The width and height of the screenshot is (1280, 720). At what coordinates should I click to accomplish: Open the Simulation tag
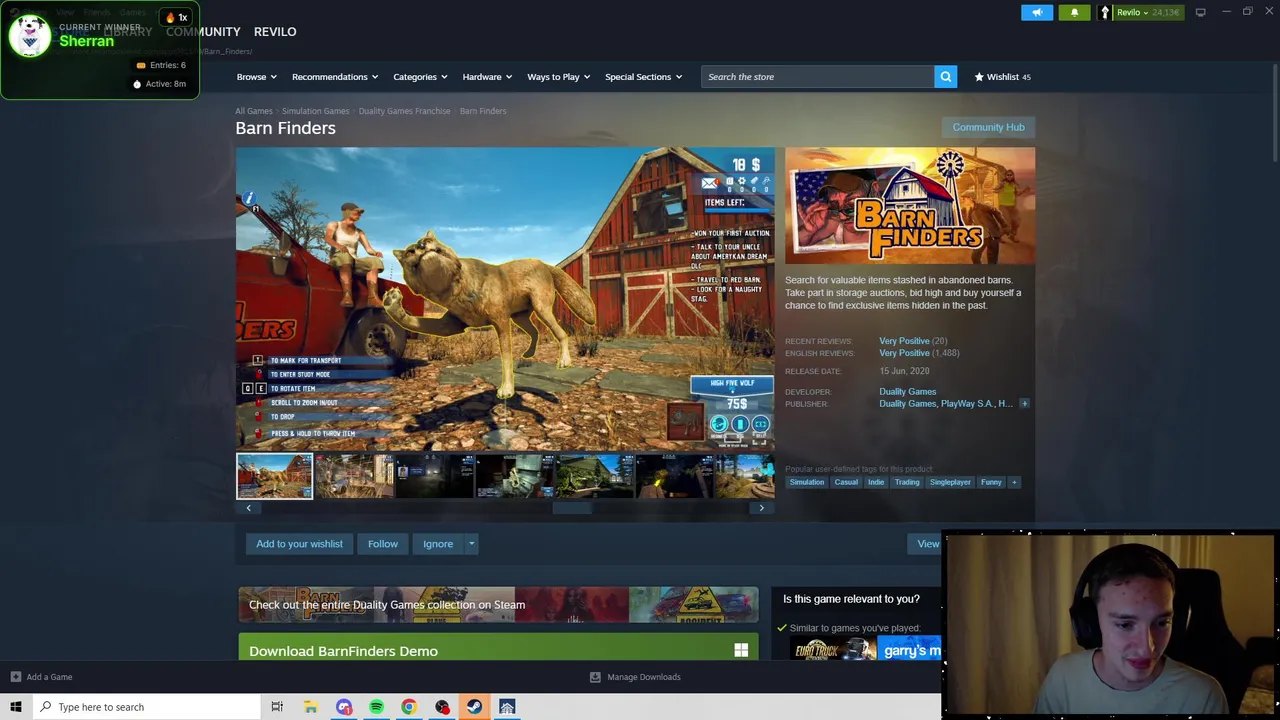point(807,482)
